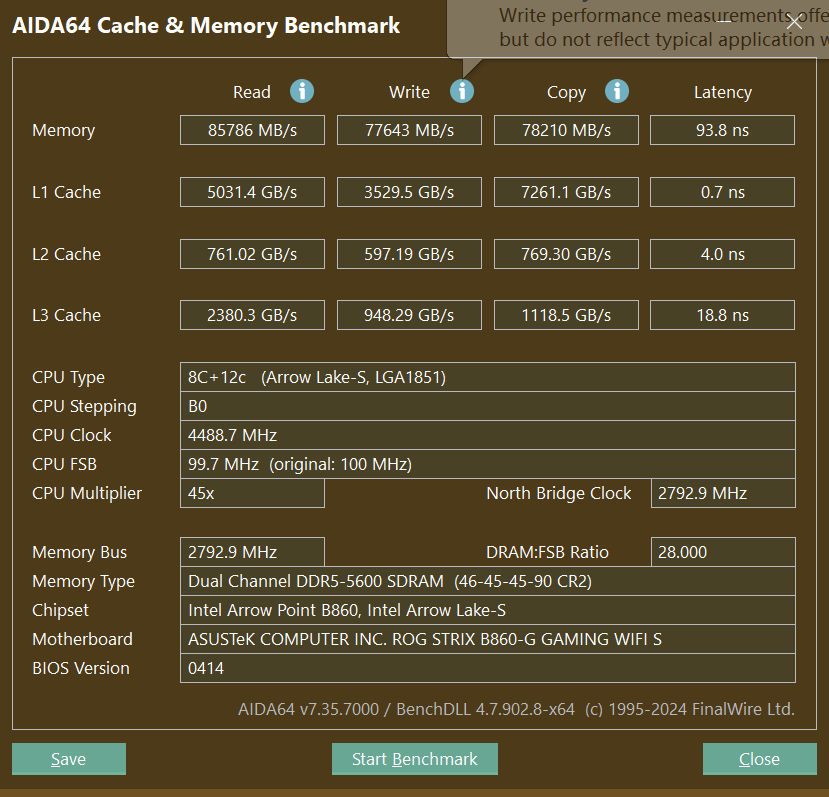Viewport: 829px width, 797px height.
Task: Click the Close button at bottom
Action: tap(760, 759)
